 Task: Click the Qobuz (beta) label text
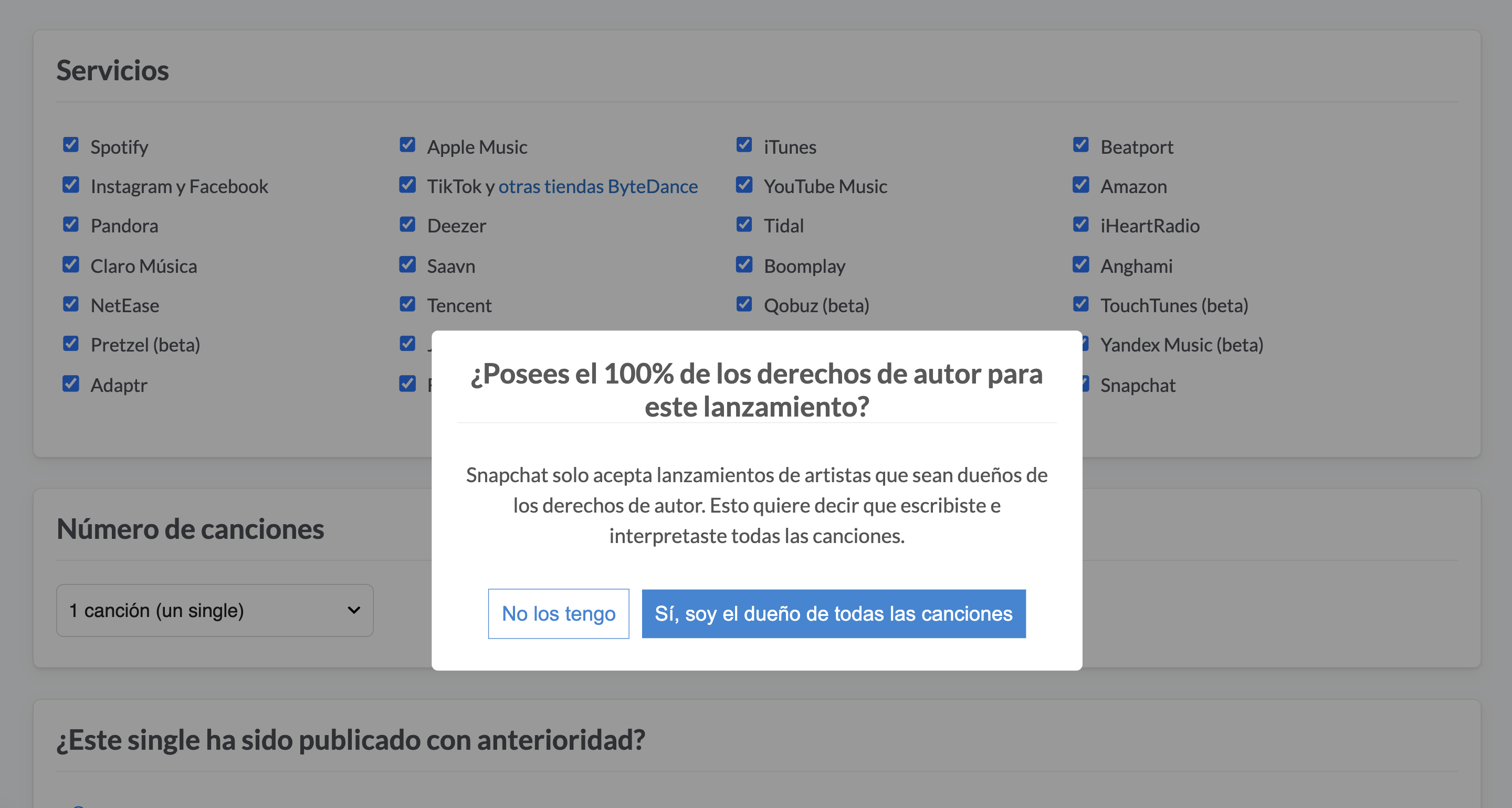point(816,306)
